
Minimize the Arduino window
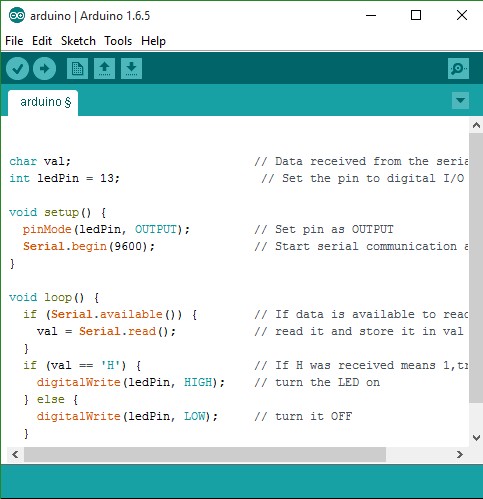coord(371,15)
